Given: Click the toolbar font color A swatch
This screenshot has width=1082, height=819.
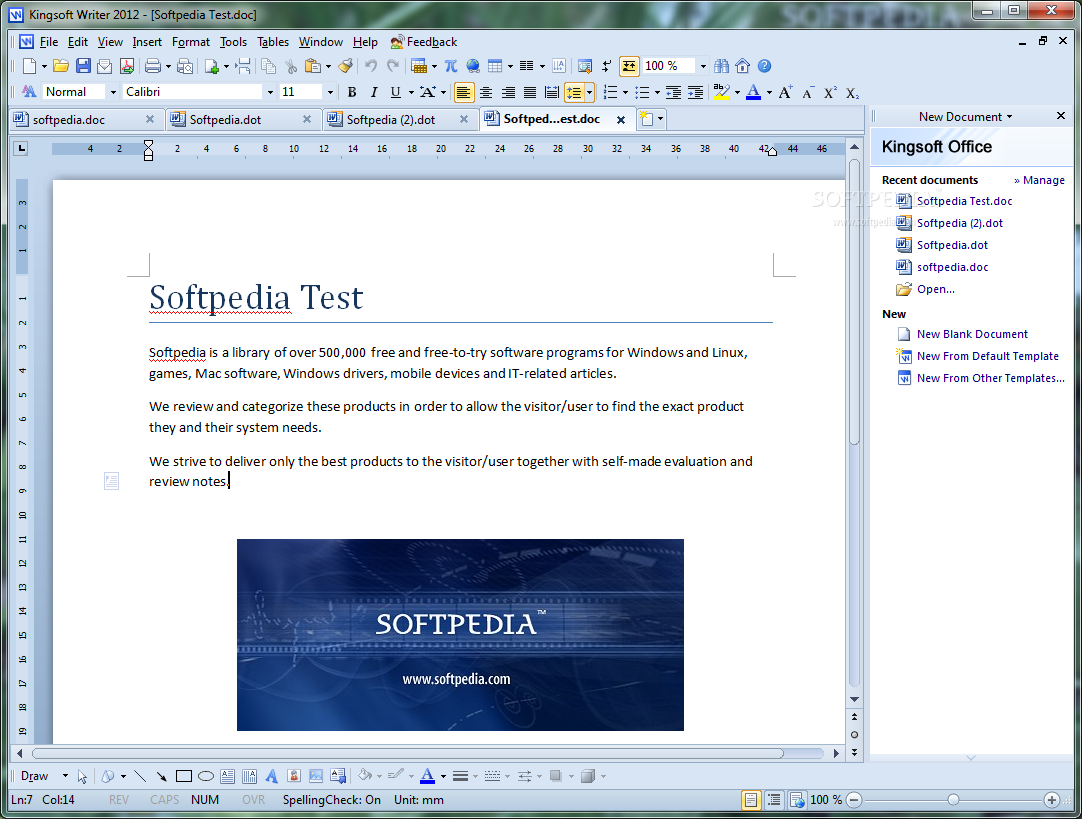Looking at the screenshot, I should coord(754,92).
